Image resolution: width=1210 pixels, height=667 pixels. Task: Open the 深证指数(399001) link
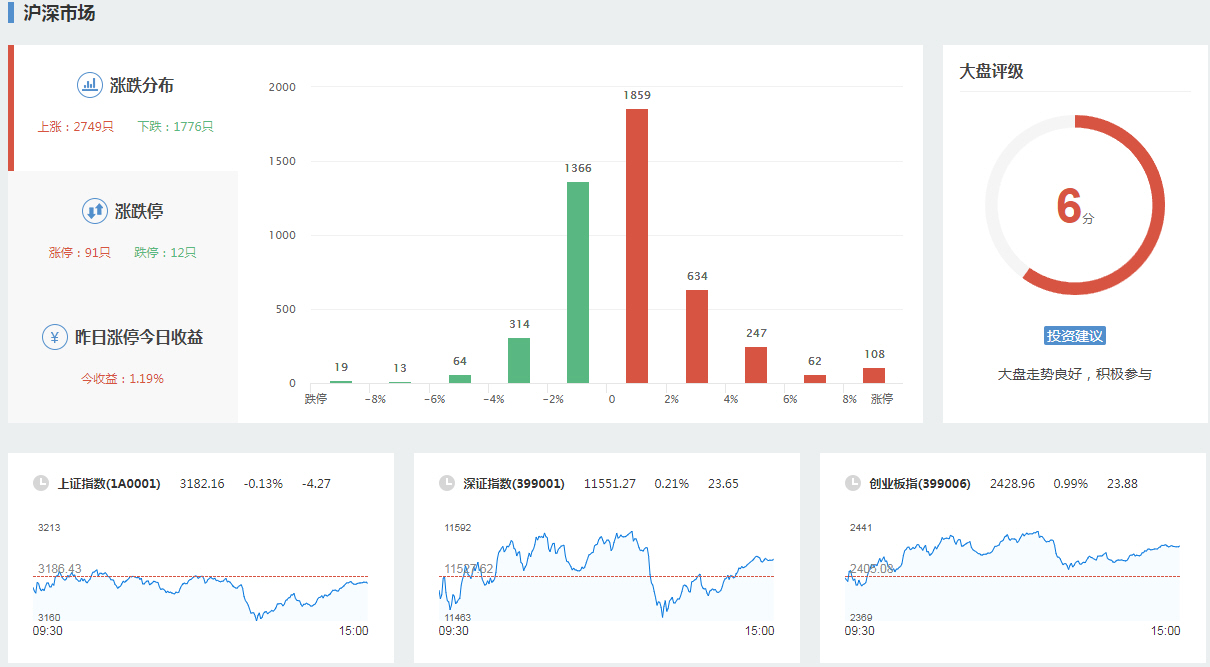click(514, 484)
